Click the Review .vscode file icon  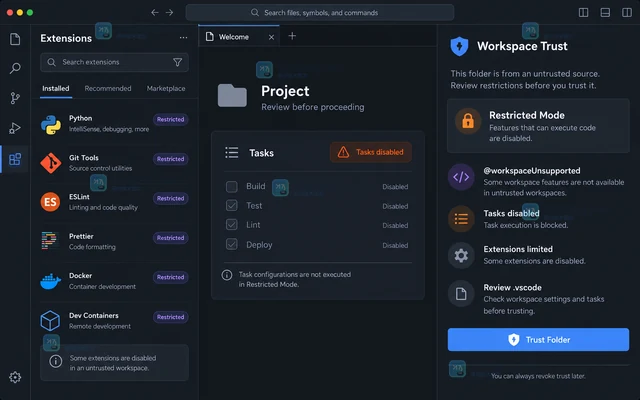461,293
